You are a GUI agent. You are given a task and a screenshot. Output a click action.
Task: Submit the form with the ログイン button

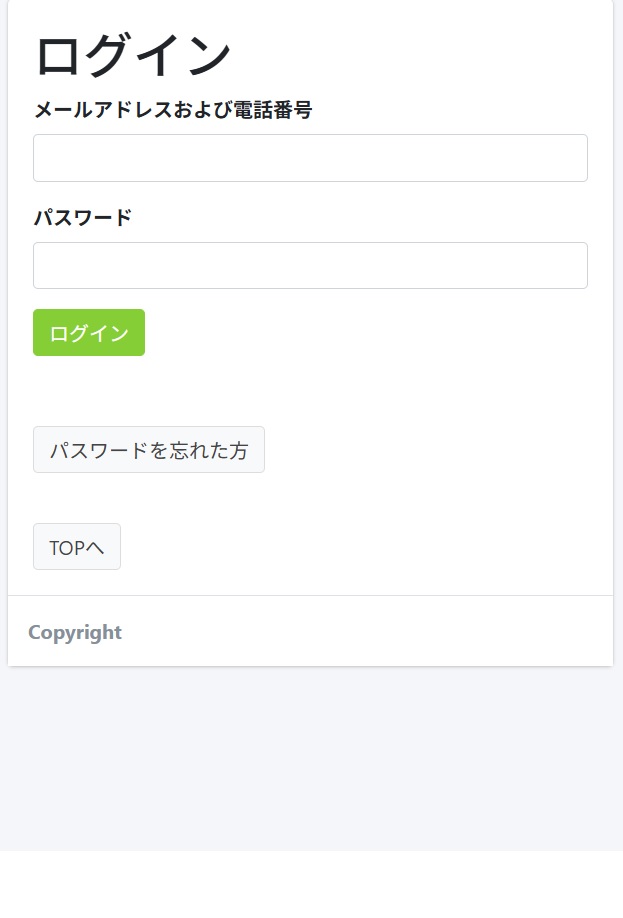coord(89,333)
